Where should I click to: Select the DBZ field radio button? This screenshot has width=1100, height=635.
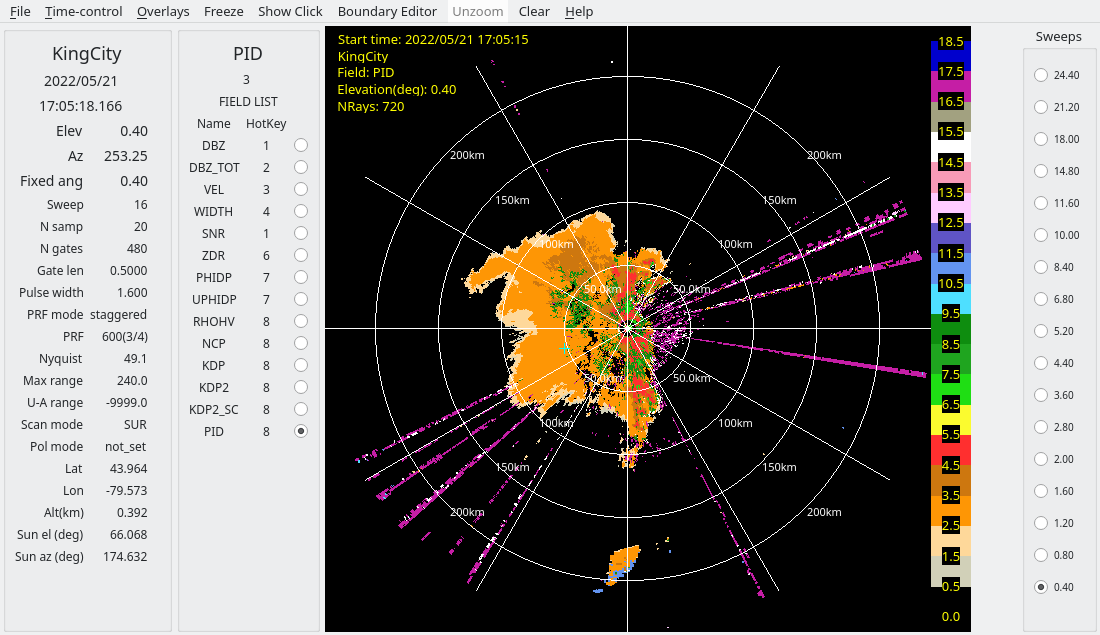301,146
